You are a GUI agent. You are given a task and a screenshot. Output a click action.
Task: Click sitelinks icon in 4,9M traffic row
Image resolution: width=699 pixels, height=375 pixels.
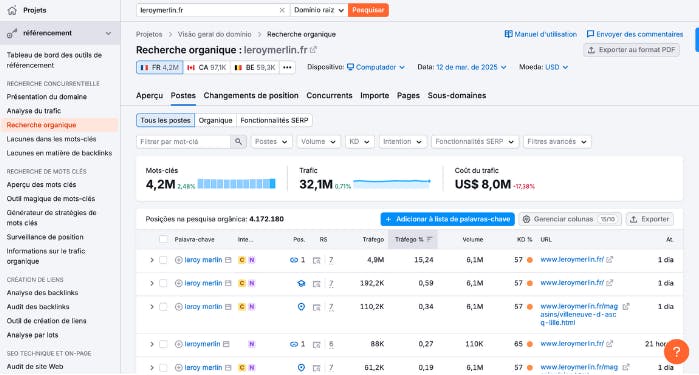click(294, 260)
